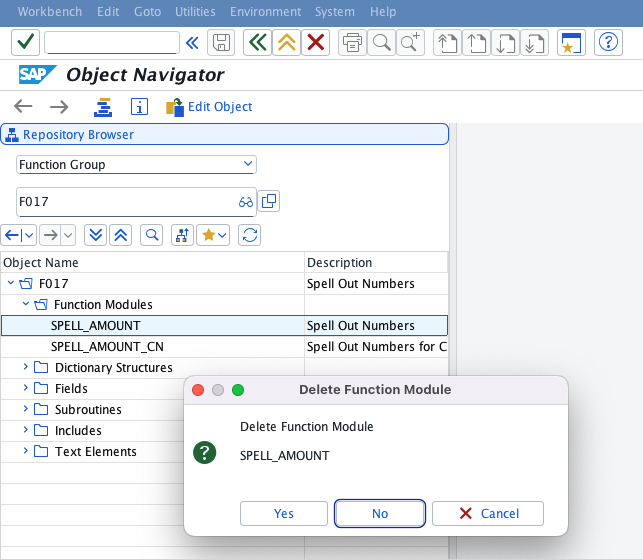Click Collapse All Nodes double-up icon

coord(121,235)
